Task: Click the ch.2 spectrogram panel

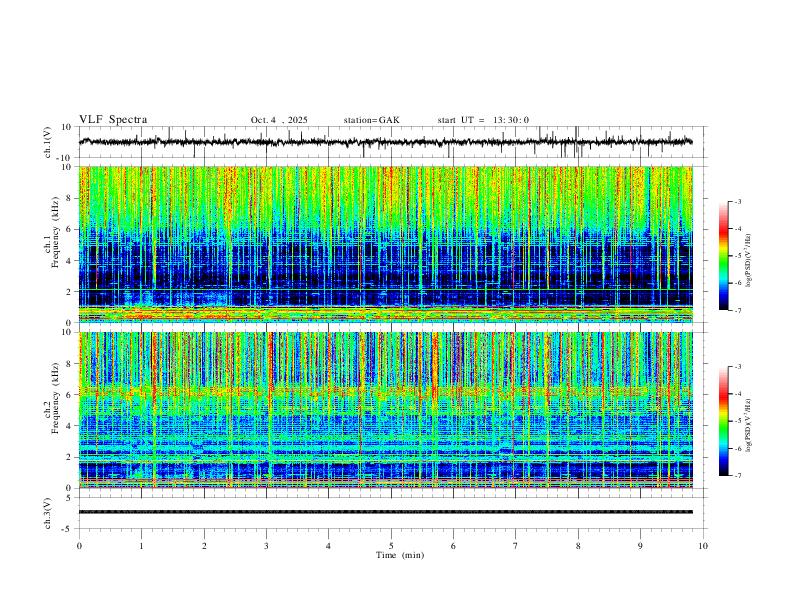Action: pos(385,410)
